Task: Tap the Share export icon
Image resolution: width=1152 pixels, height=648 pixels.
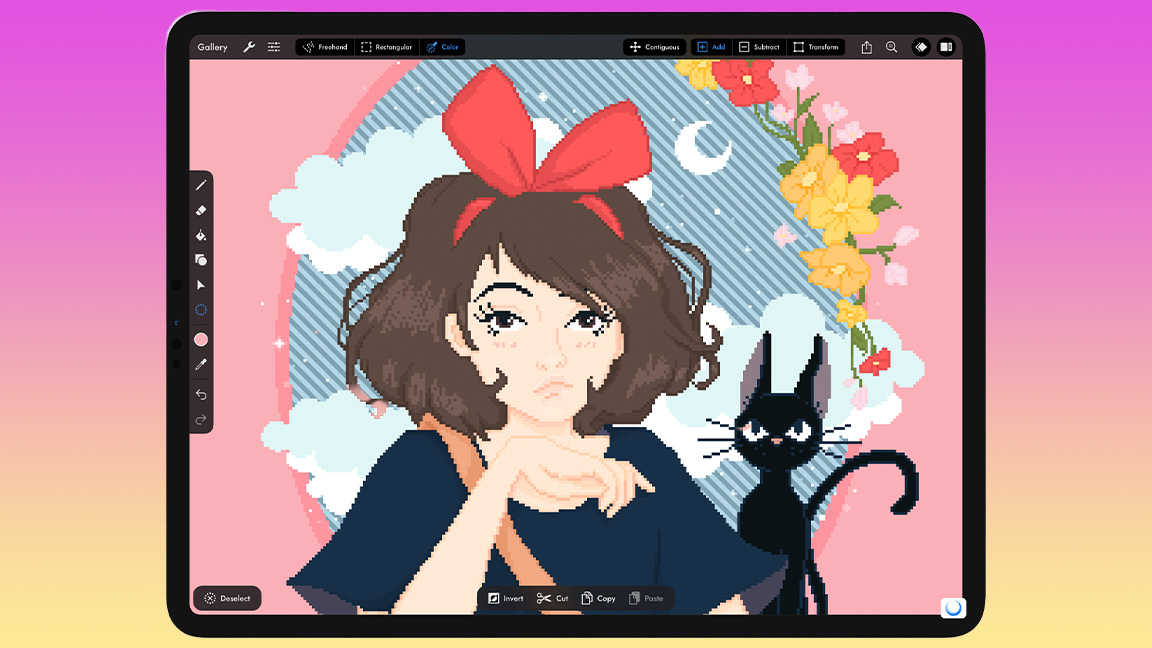Action: tap(867, 47)
